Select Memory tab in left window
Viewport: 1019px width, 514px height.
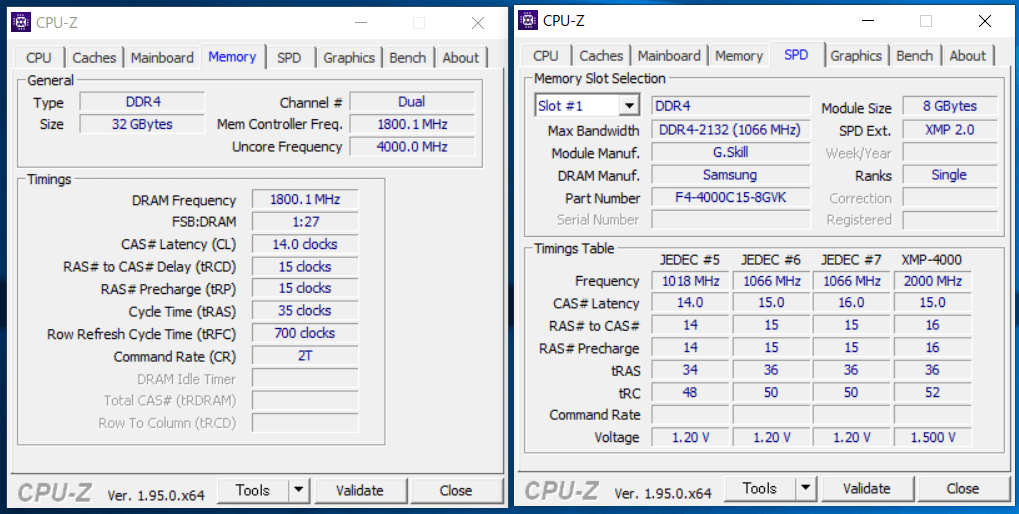click(232, 57)
